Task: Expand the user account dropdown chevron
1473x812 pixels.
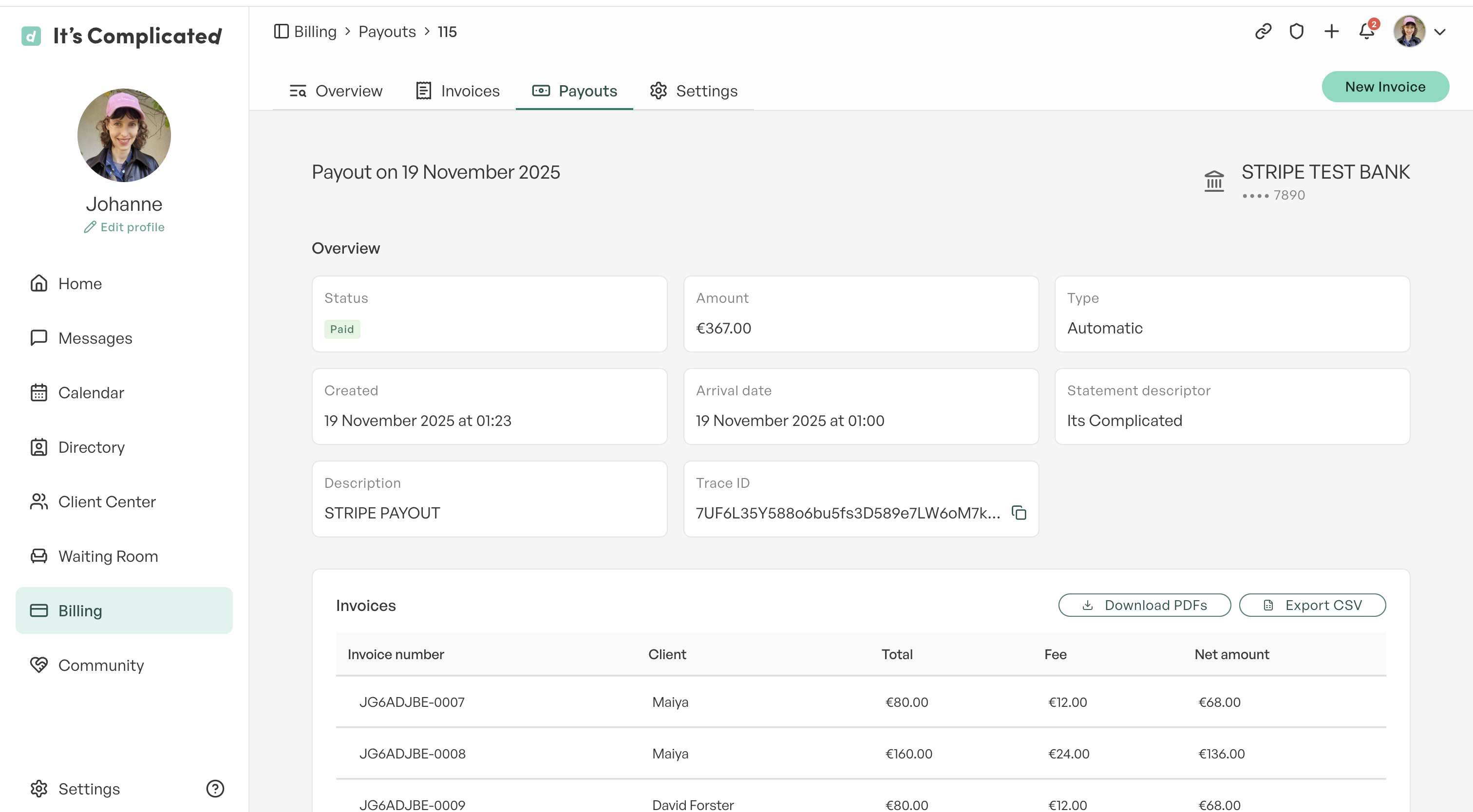Action: (1440, 32)
